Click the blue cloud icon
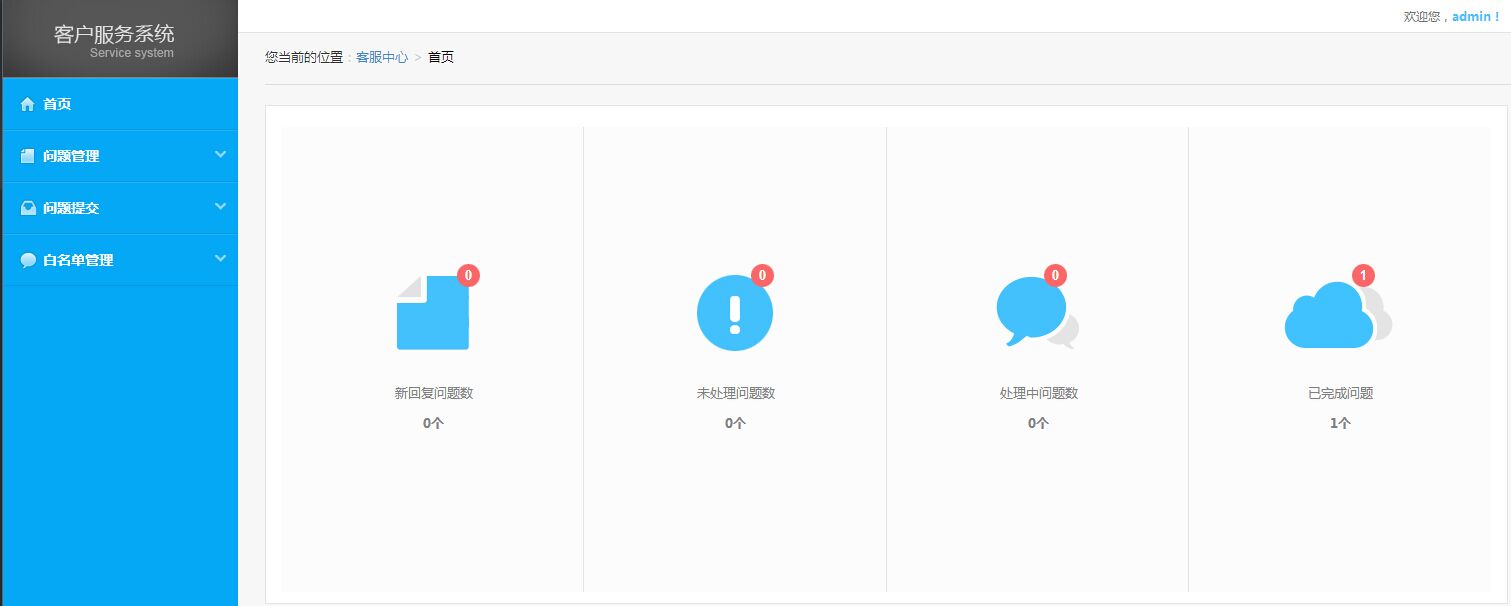 1330,317
